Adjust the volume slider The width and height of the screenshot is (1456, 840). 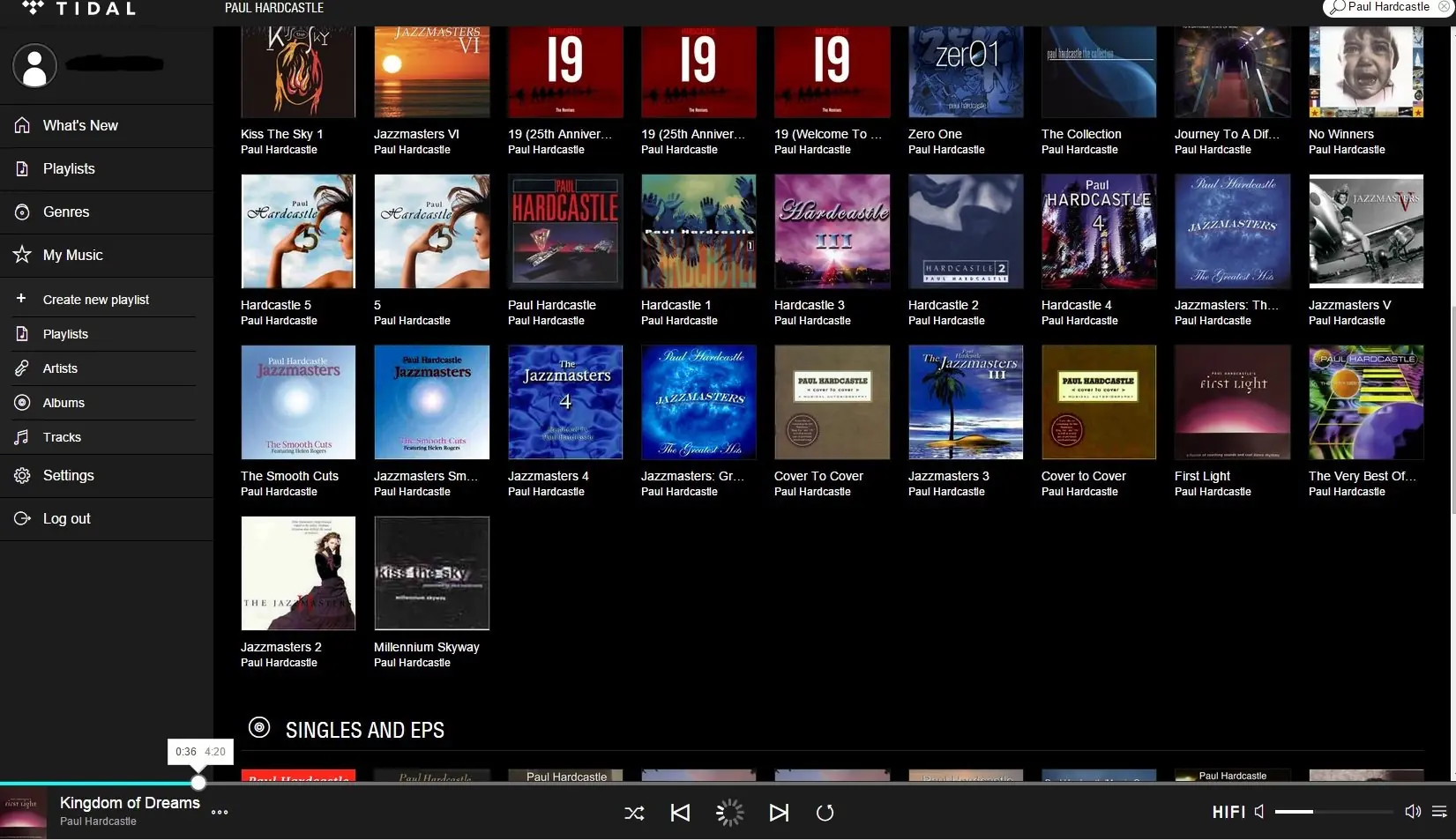1333,812
